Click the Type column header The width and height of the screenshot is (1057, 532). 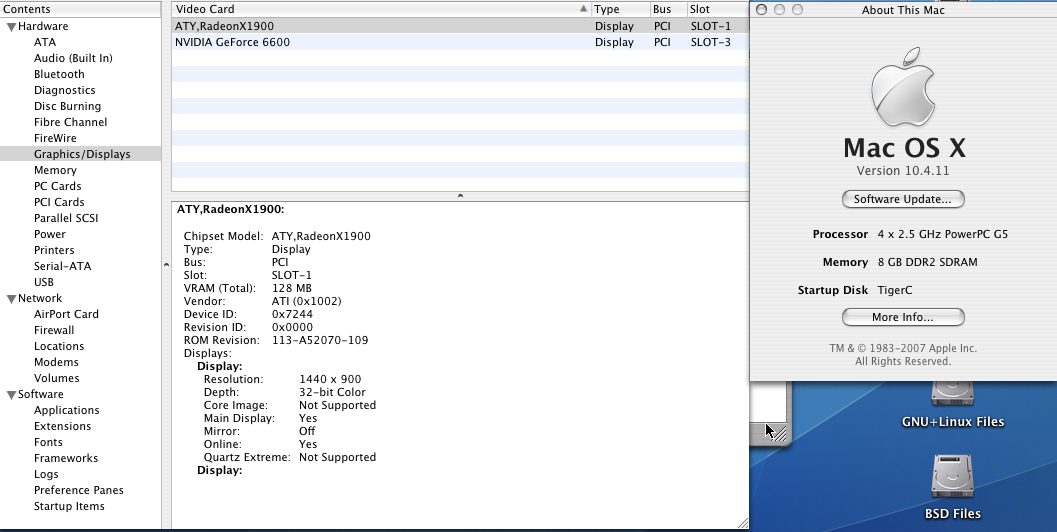[620, 9]
